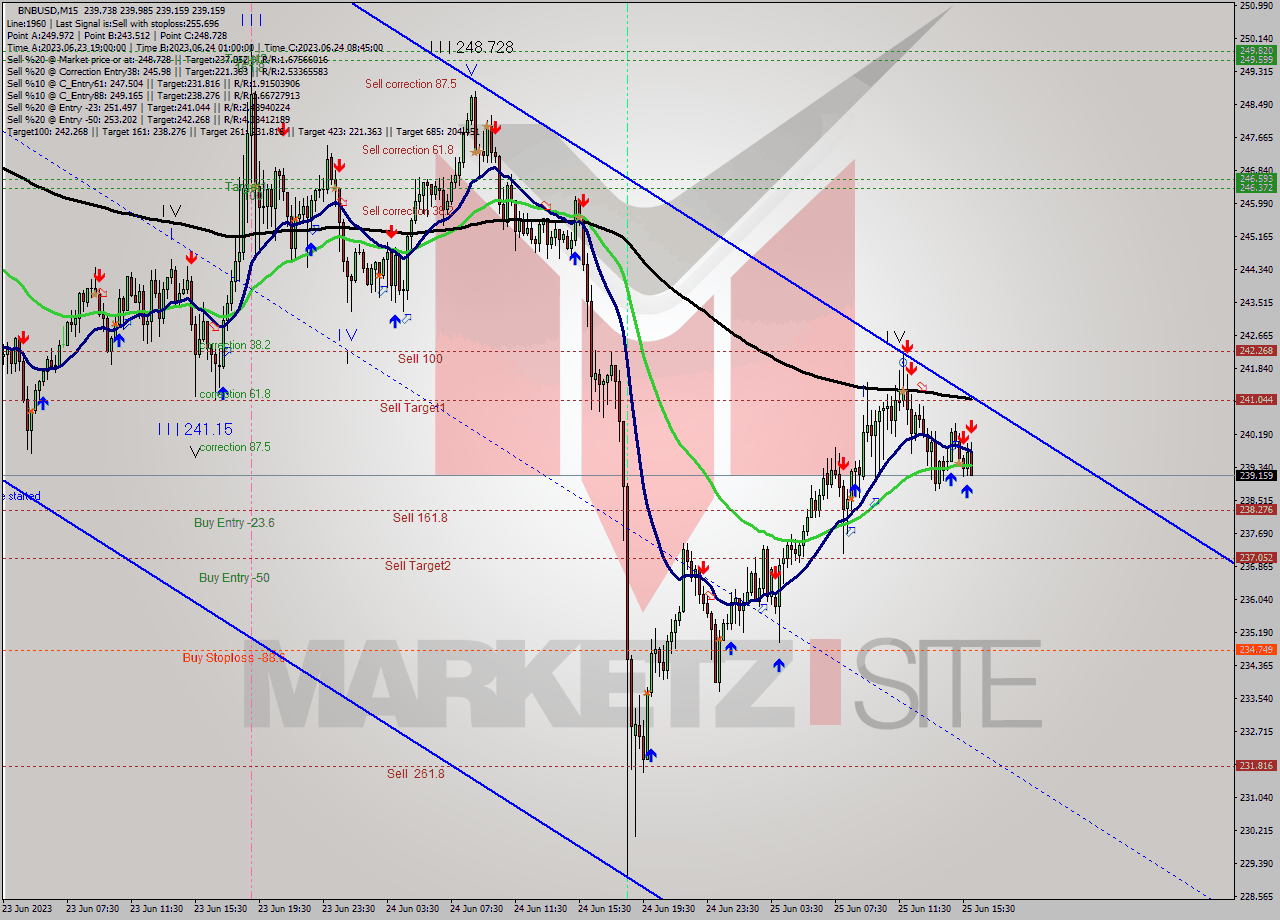This screenshot has width=1280, height=920.
Task: Select the 'Buy Stoploss -88.6' label
Action: [234, 657]
